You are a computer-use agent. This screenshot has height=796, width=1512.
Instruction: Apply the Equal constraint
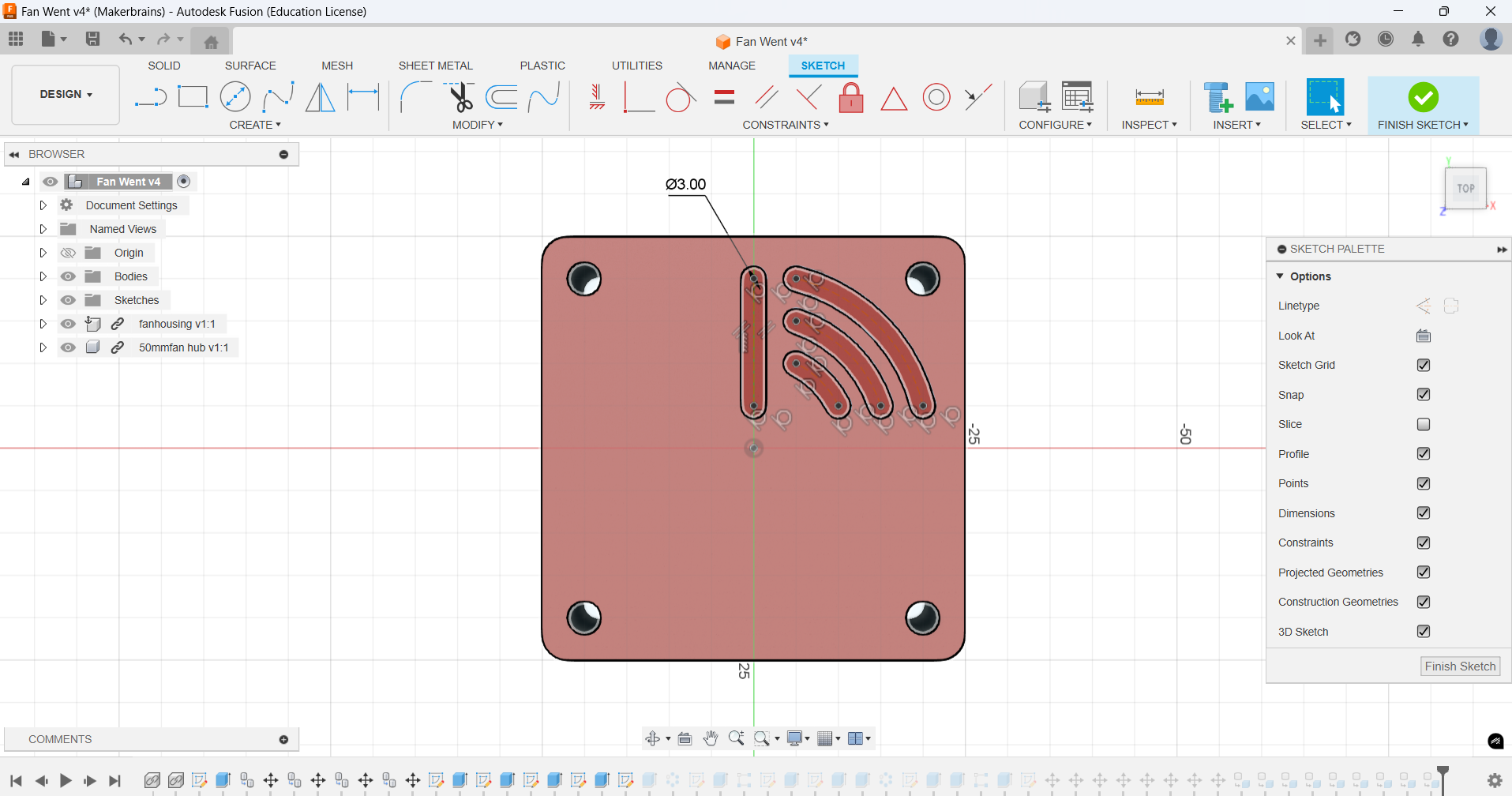pos(723,96)
